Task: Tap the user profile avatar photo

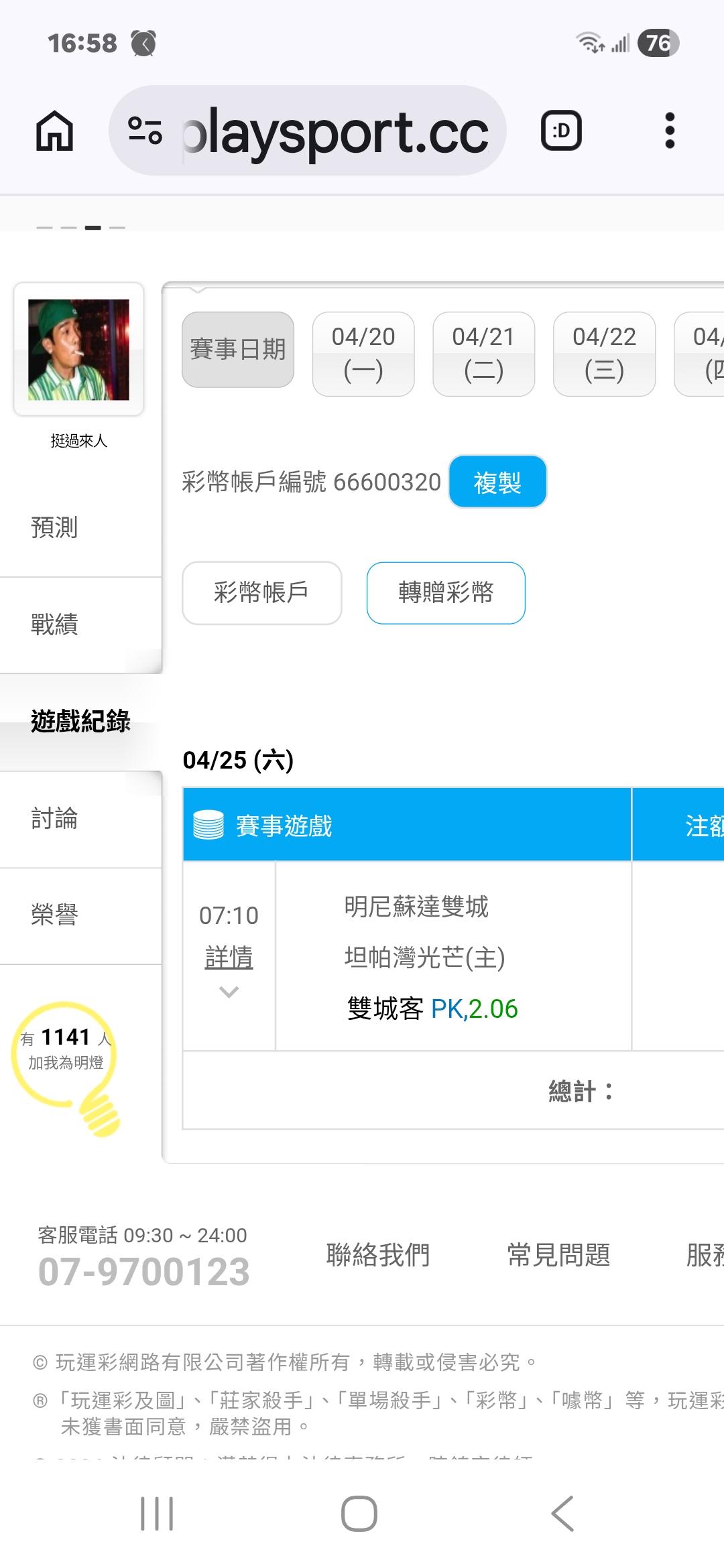Action: coord(78,350)
